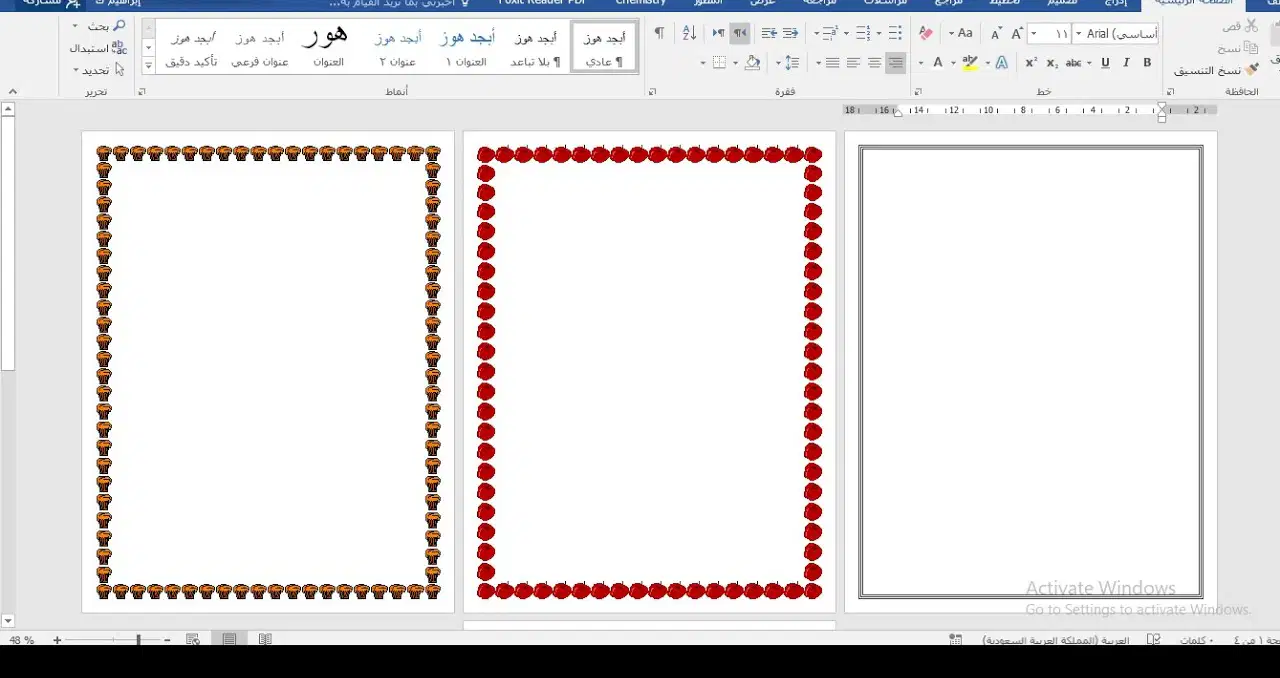Show paragraph marks with pilcrow icon
The width and height of the screenshot is (1280, 678).
point(659,34)
